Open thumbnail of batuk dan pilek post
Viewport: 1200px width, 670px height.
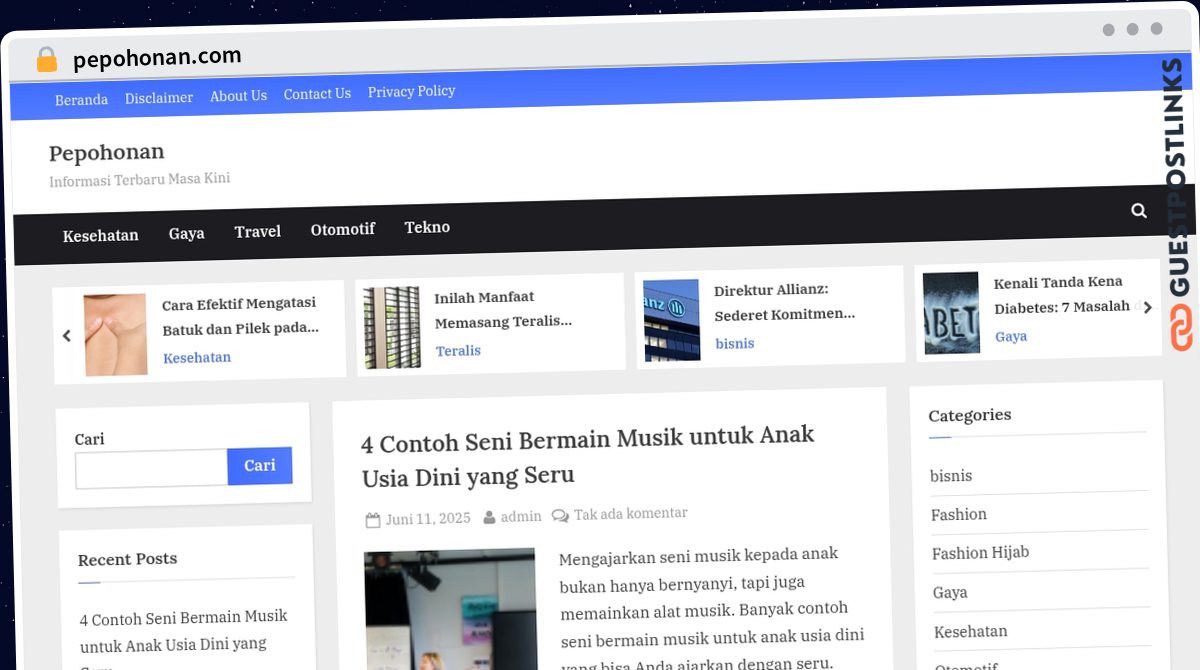coord(116,335)
